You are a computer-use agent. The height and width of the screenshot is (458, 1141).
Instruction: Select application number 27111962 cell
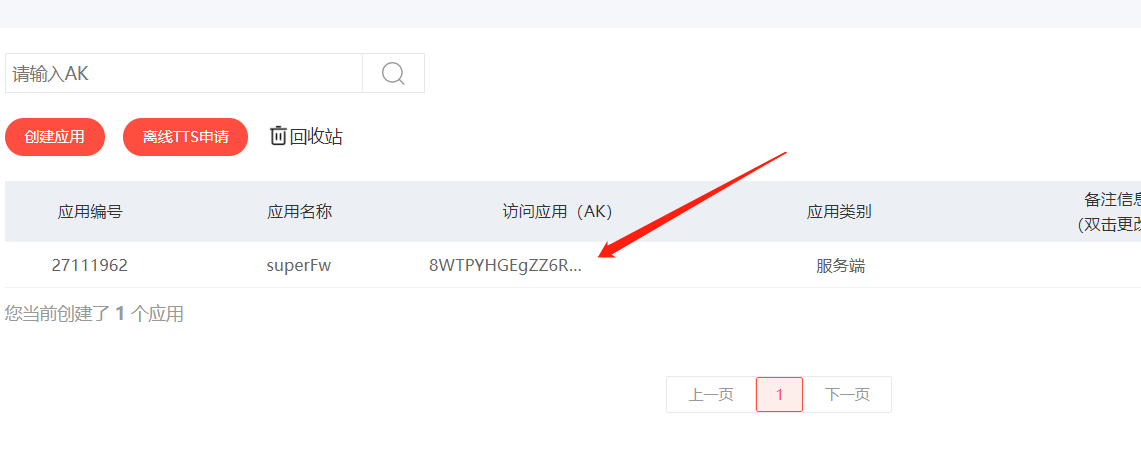[90, 265]
